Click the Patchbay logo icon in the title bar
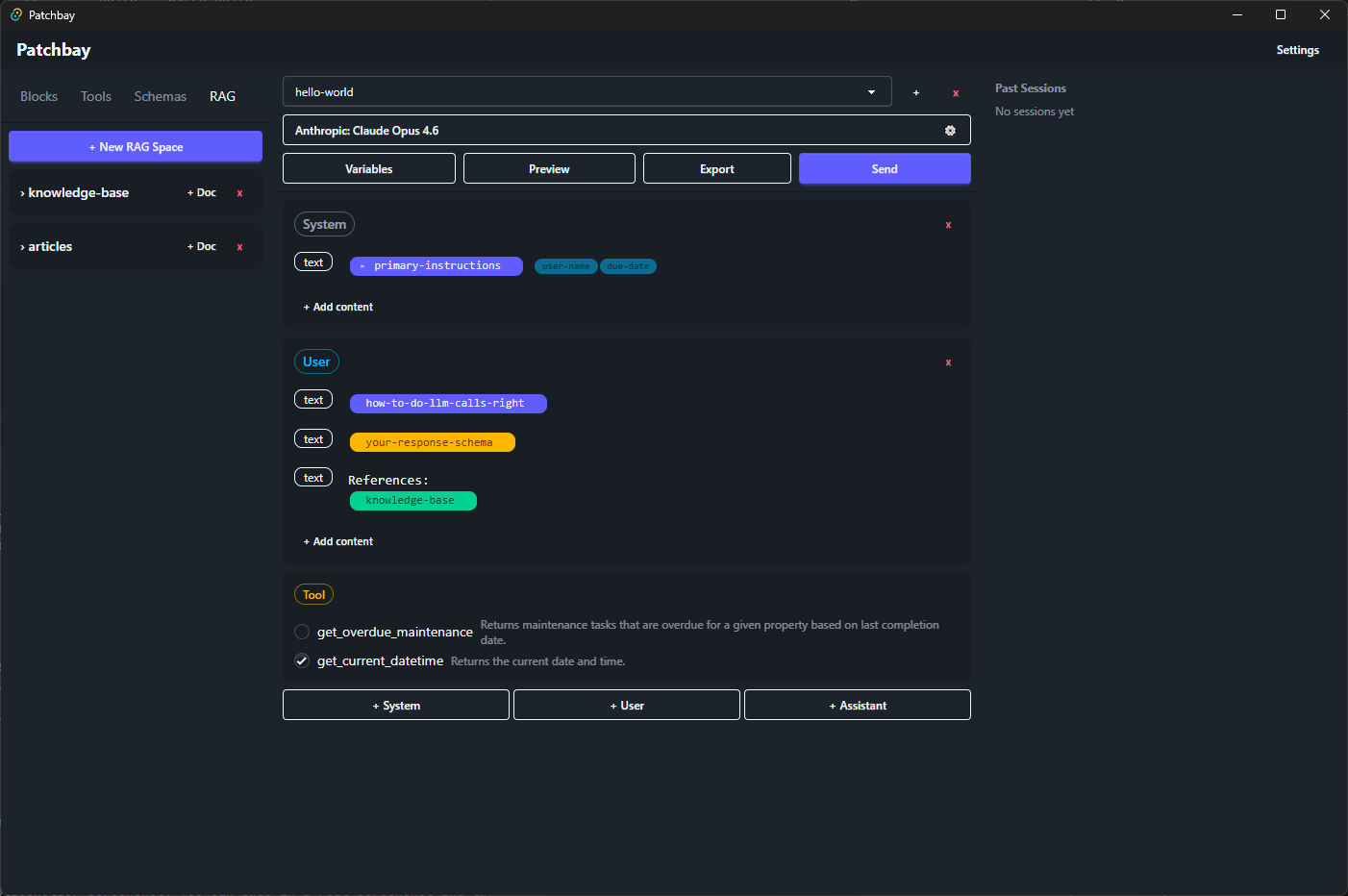Image resolution: width=1348 pixels, height=896 pixels. [x=15, y=14]
